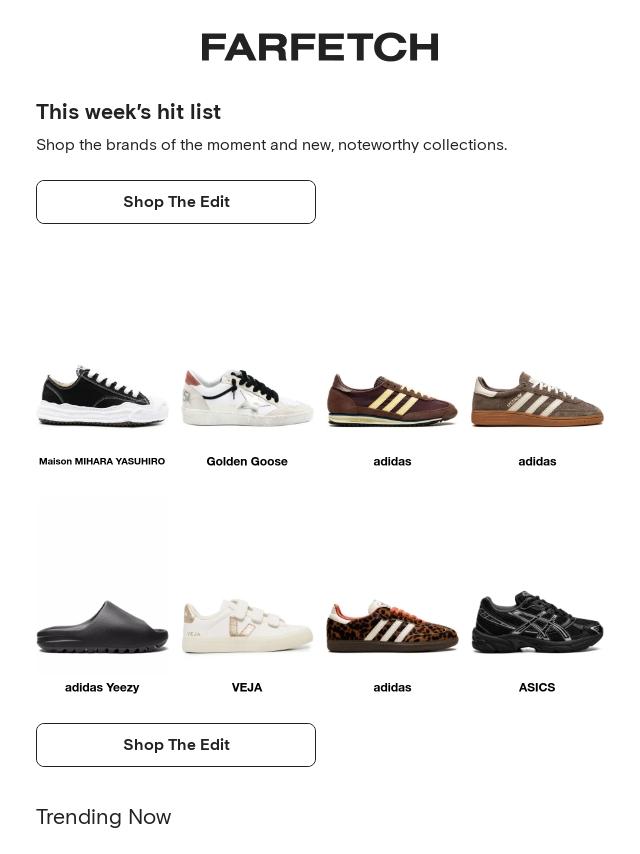The width and height of the screenshot is (640, 854).
Task: Open the leopard print adidas sneaker image
Action: pyautogui.click(x=392, y=626)
